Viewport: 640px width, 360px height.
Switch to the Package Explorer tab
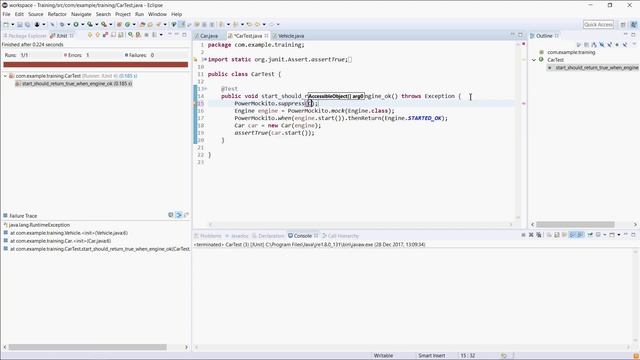tap(24, 36)
